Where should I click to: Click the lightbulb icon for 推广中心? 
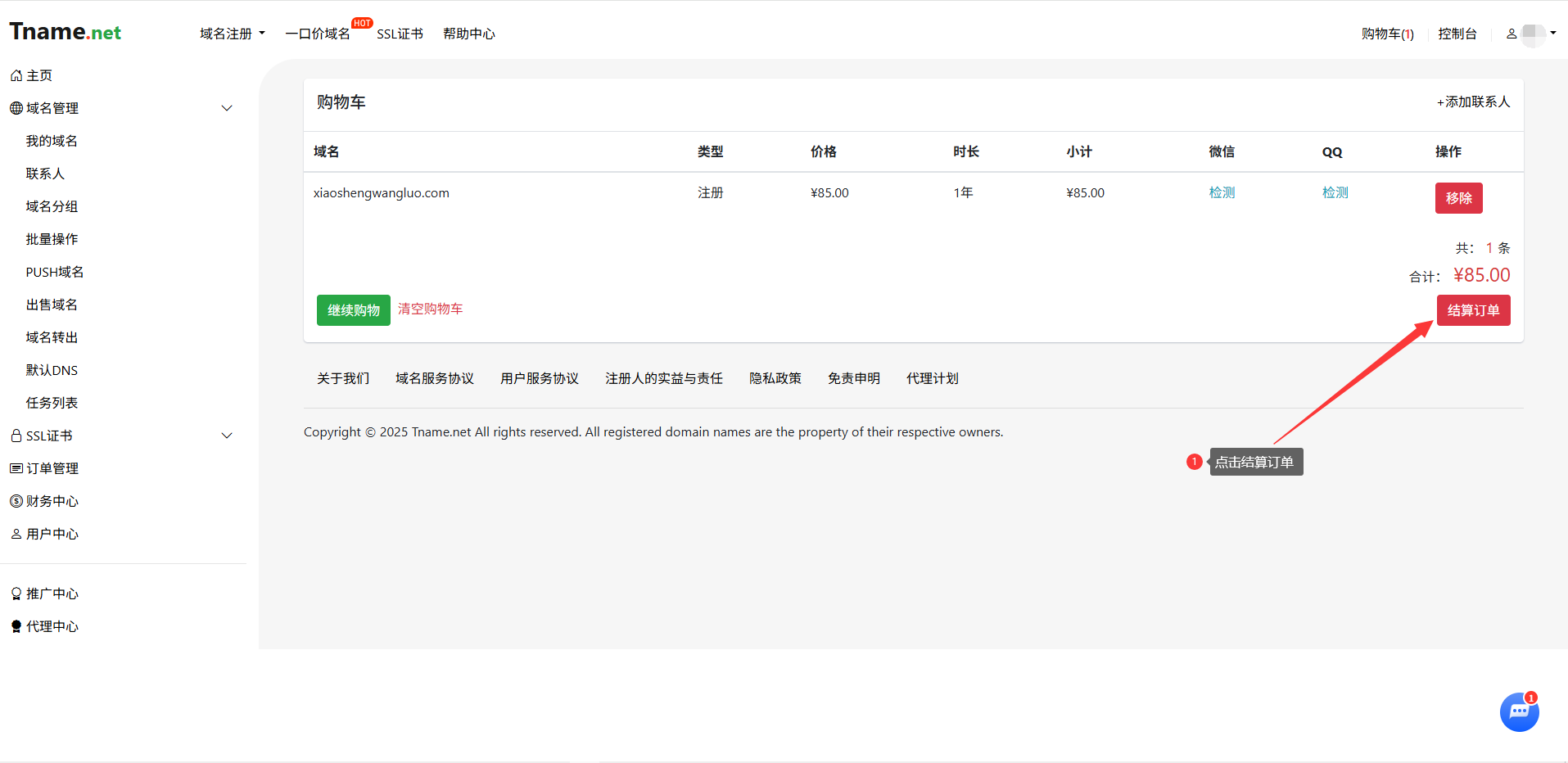click(x=16, y=594)
